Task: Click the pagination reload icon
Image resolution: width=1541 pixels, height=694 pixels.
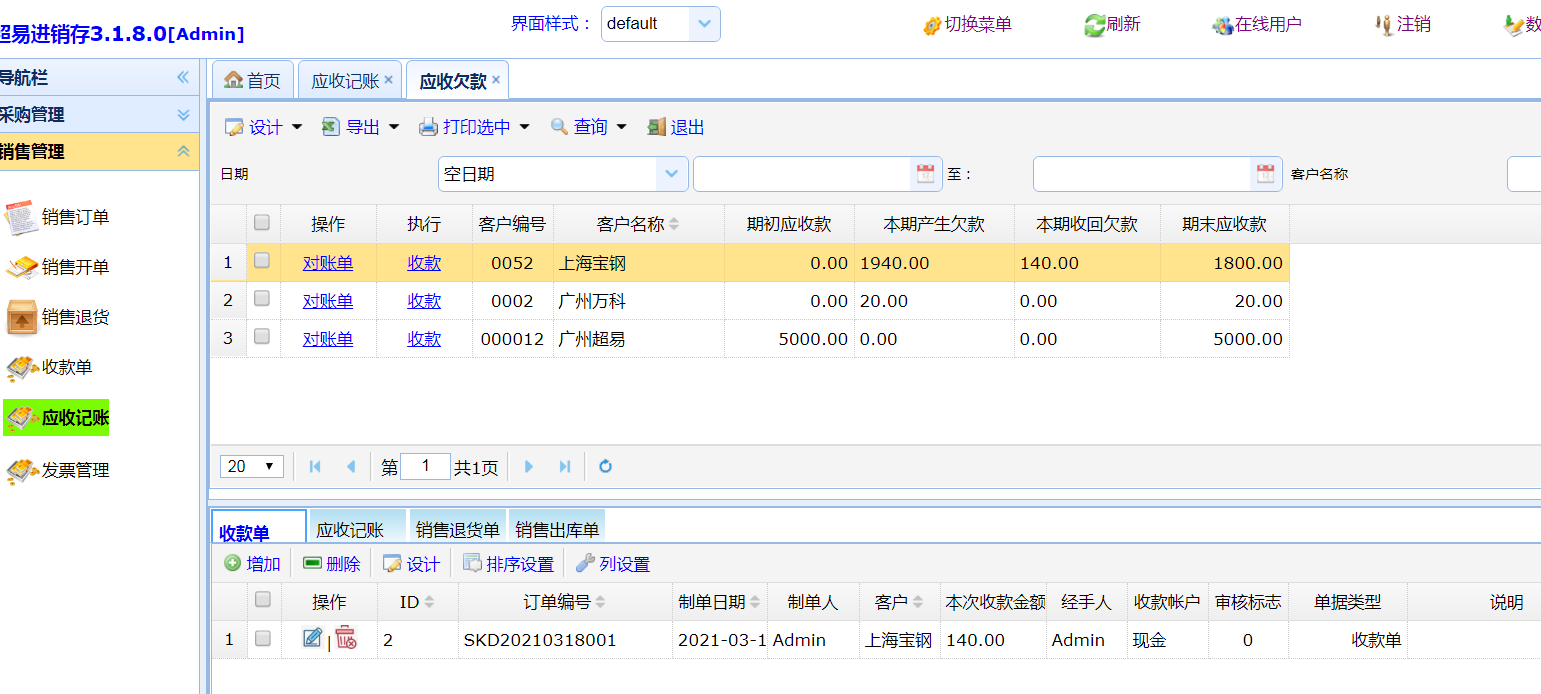Action: pos(605,467)
